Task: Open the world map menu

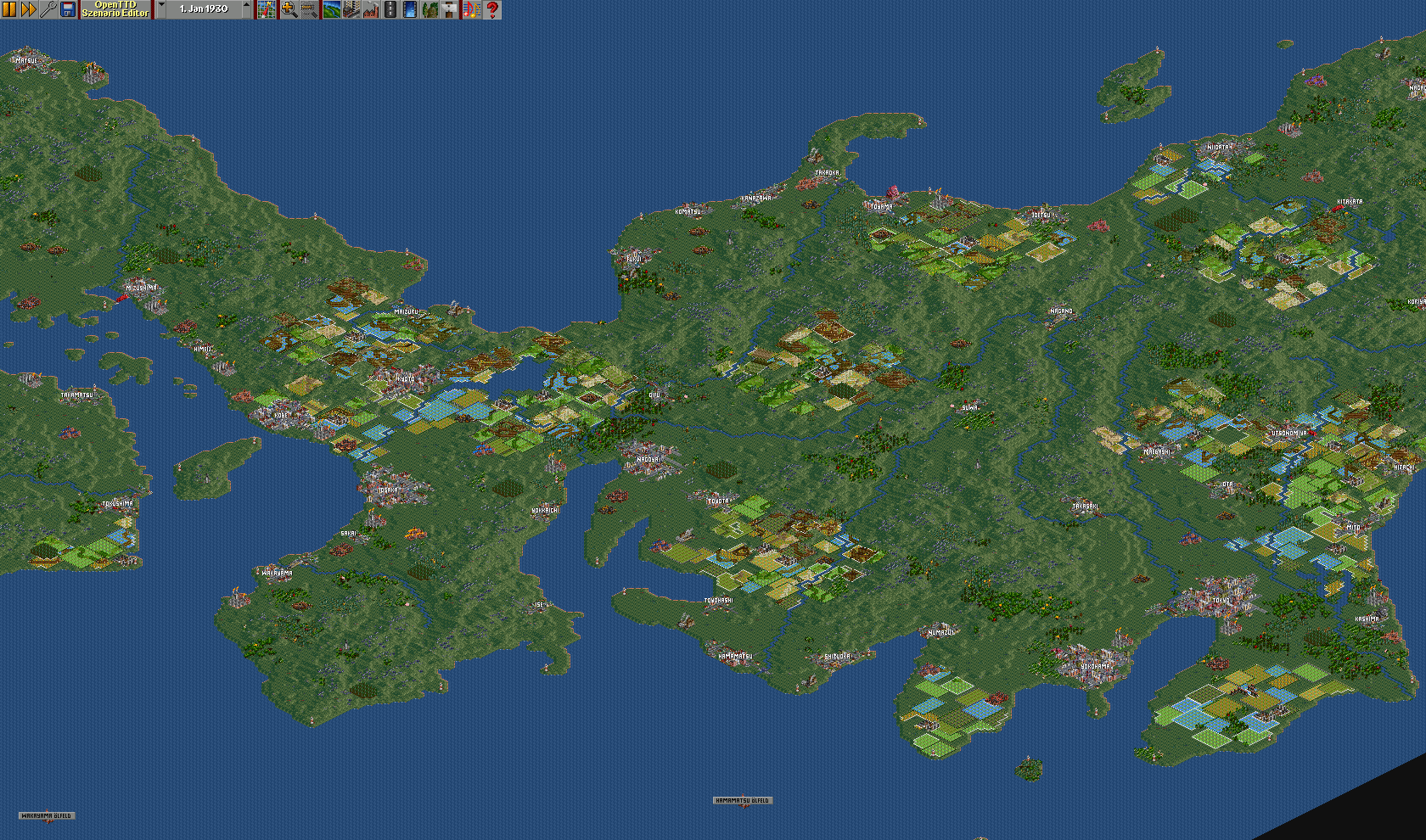Action: tap(267, 9)
